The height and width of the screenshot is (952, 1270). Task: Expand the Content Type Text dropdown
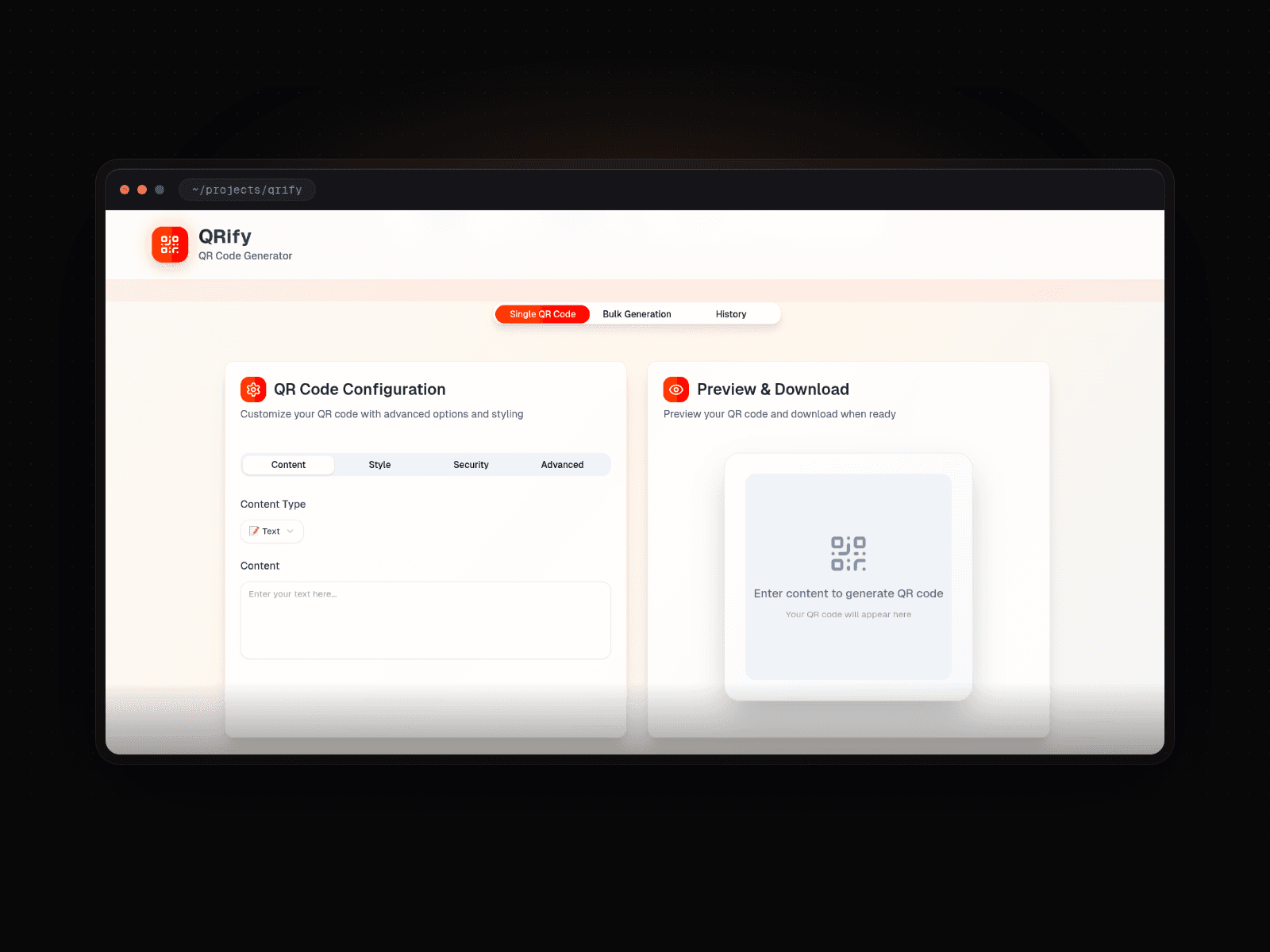[x=272, y=532]
